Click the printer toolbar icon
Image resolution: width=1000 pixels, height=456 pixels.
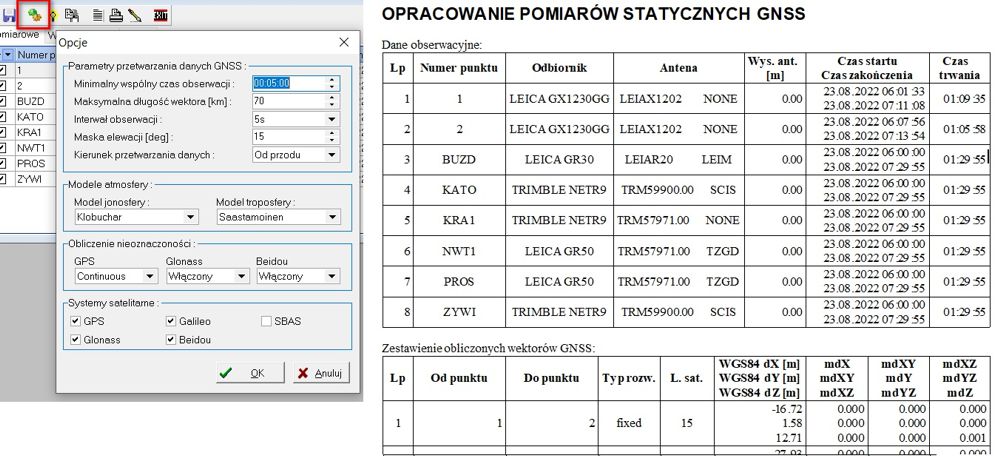tap(116, 15)
